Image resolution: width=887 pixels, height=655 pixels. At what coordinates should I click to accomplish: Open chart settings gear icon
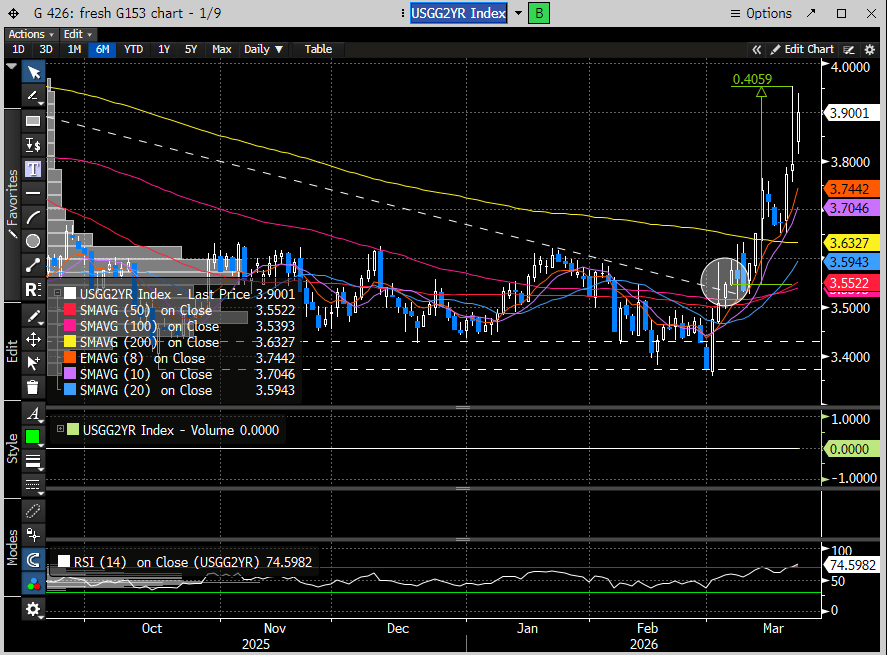coord(870,50)
